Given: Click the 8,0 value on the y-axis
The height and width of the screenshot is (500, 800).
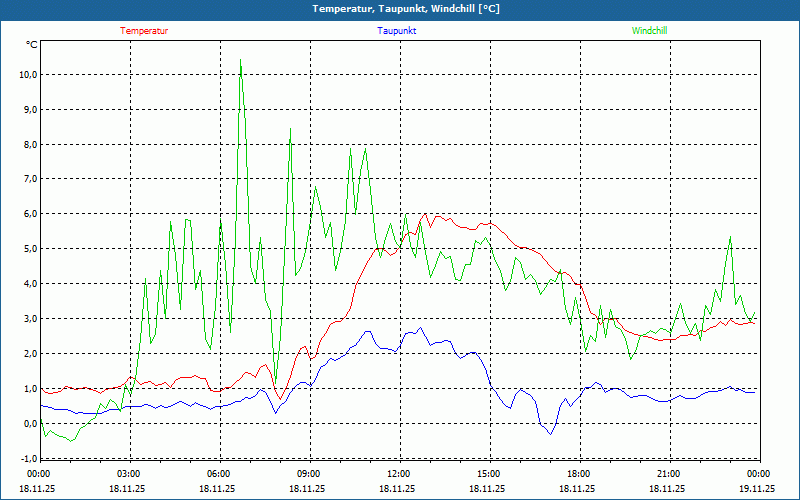Looking at the screenshot, I should pos(30,144).
